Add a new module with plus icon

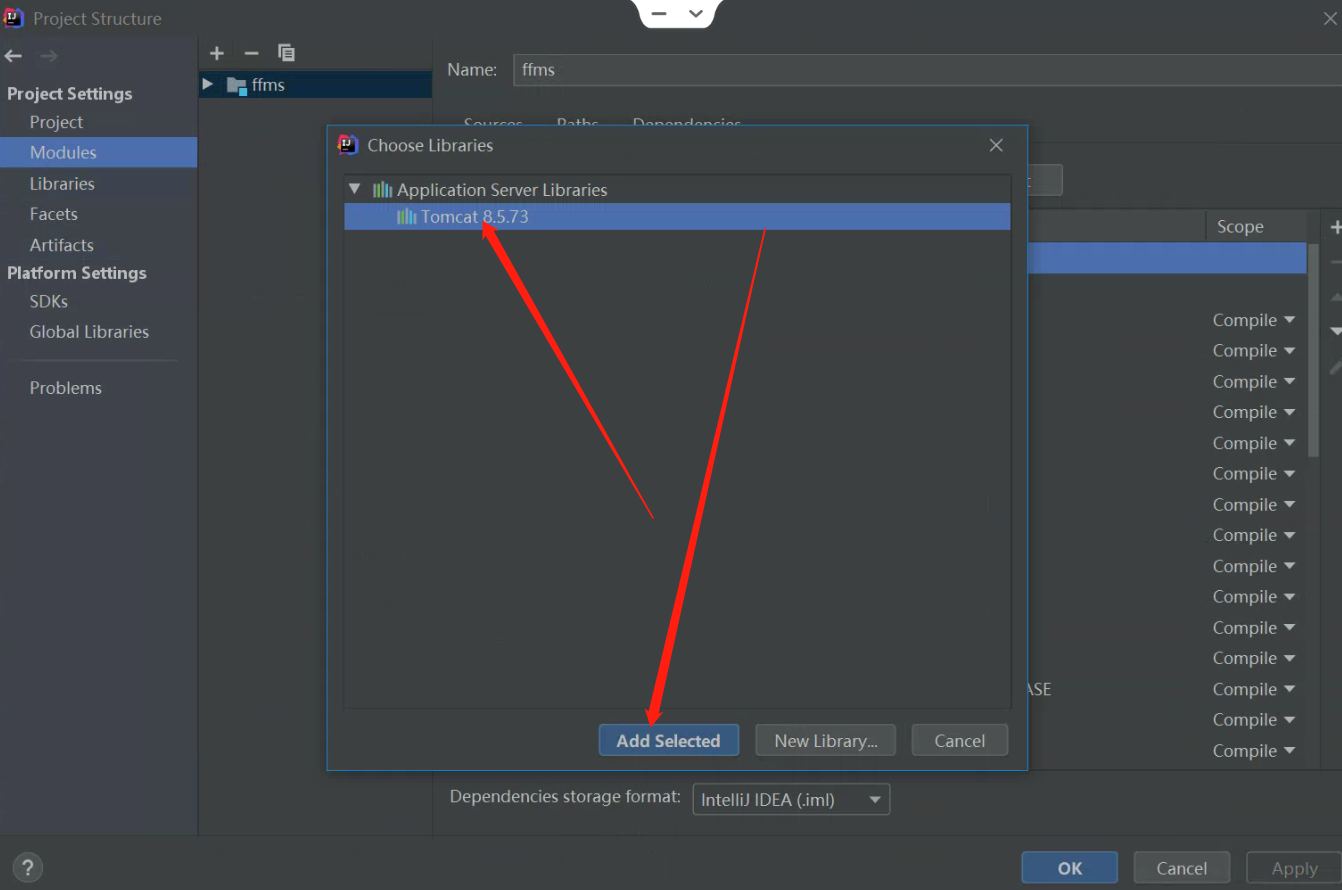coord(216,53)
